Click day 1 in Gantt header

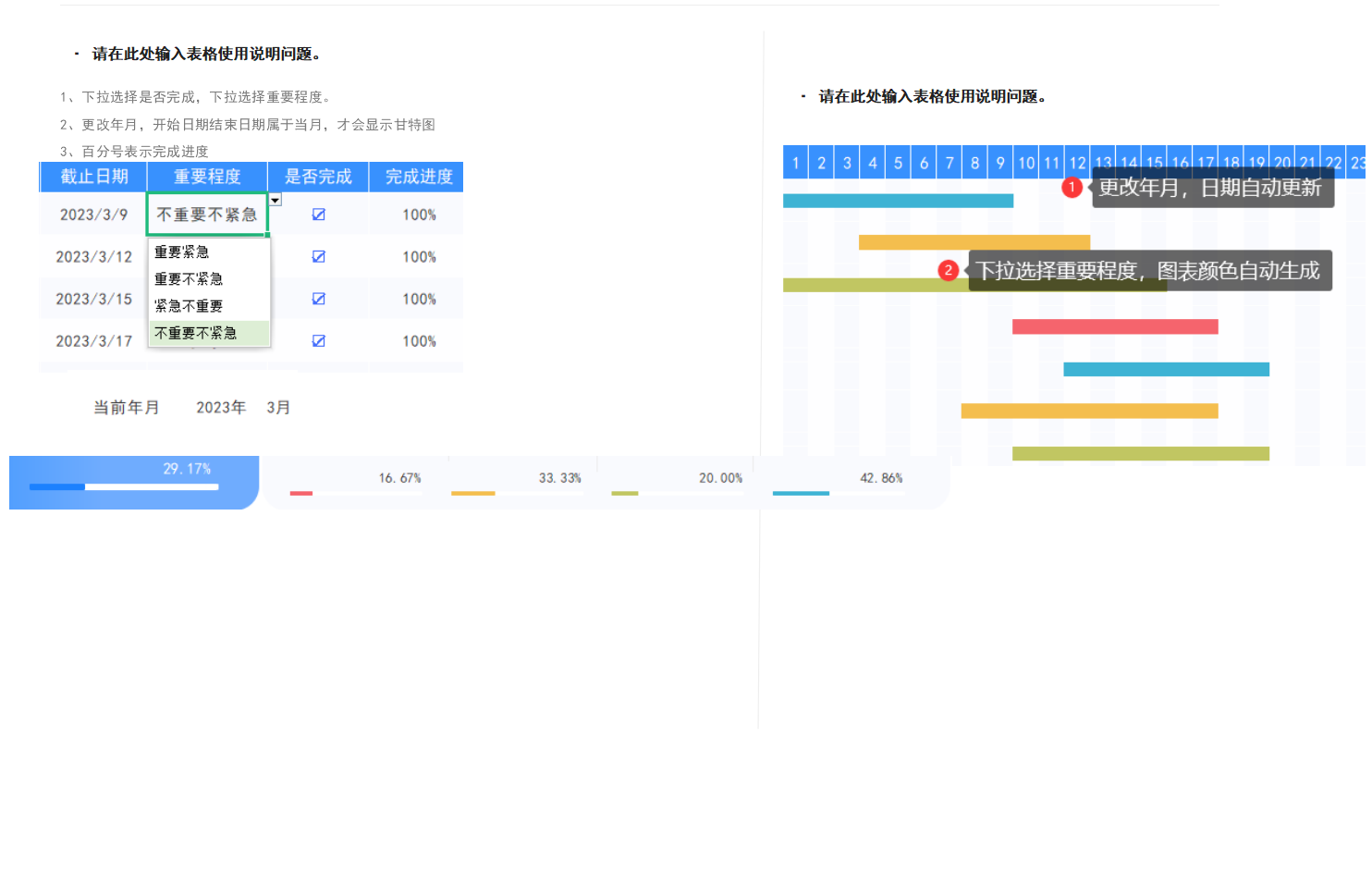click(795, 163)
